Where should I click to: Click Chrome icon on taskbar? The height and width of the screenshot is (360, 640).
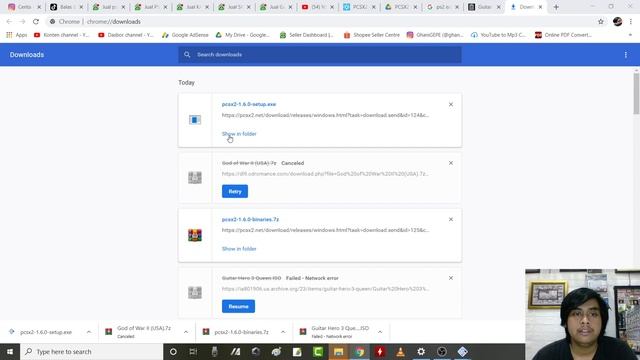[359, 351]
